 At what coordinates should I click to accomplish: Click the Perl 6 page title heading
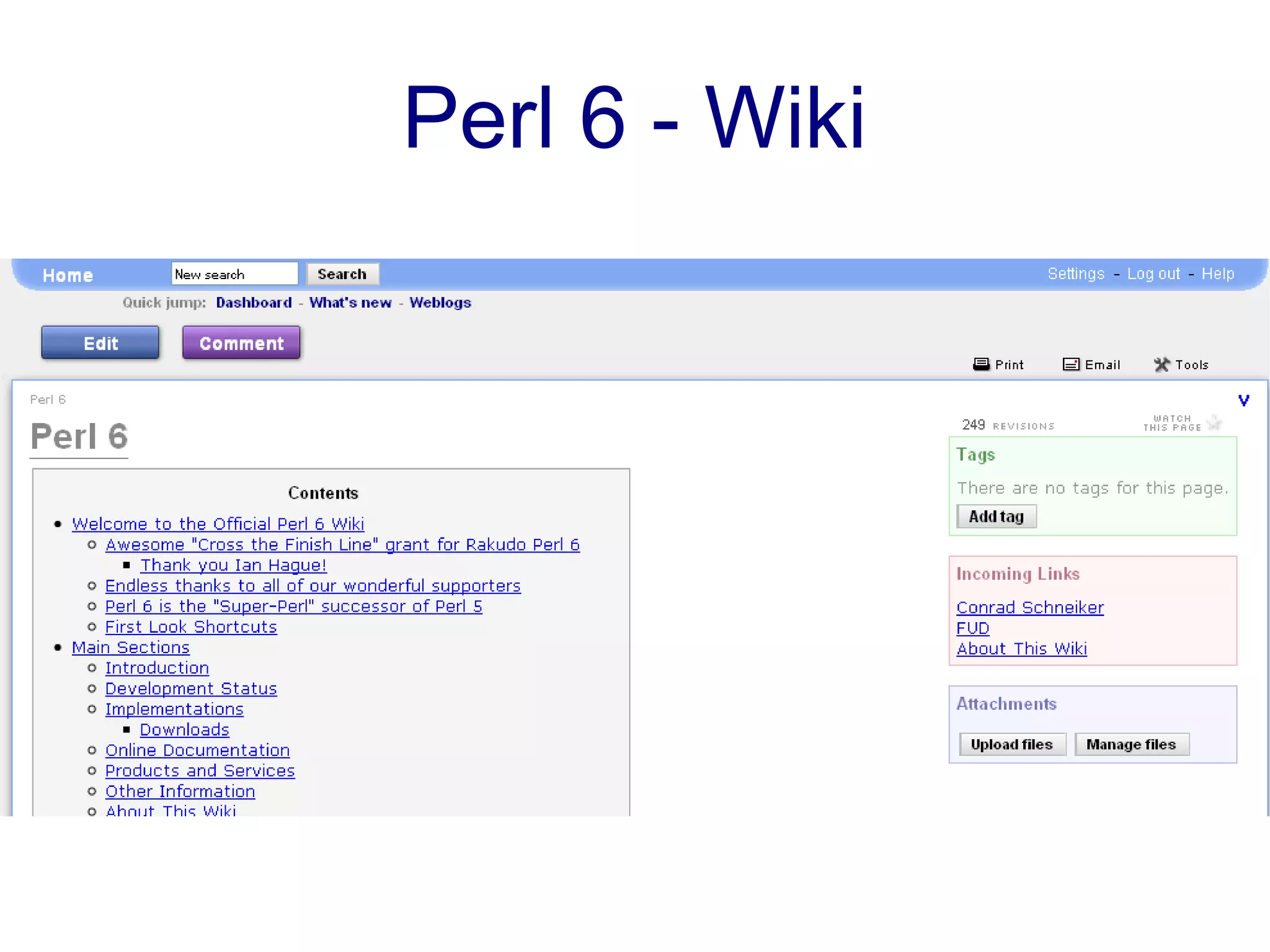[x=79, y=437]
